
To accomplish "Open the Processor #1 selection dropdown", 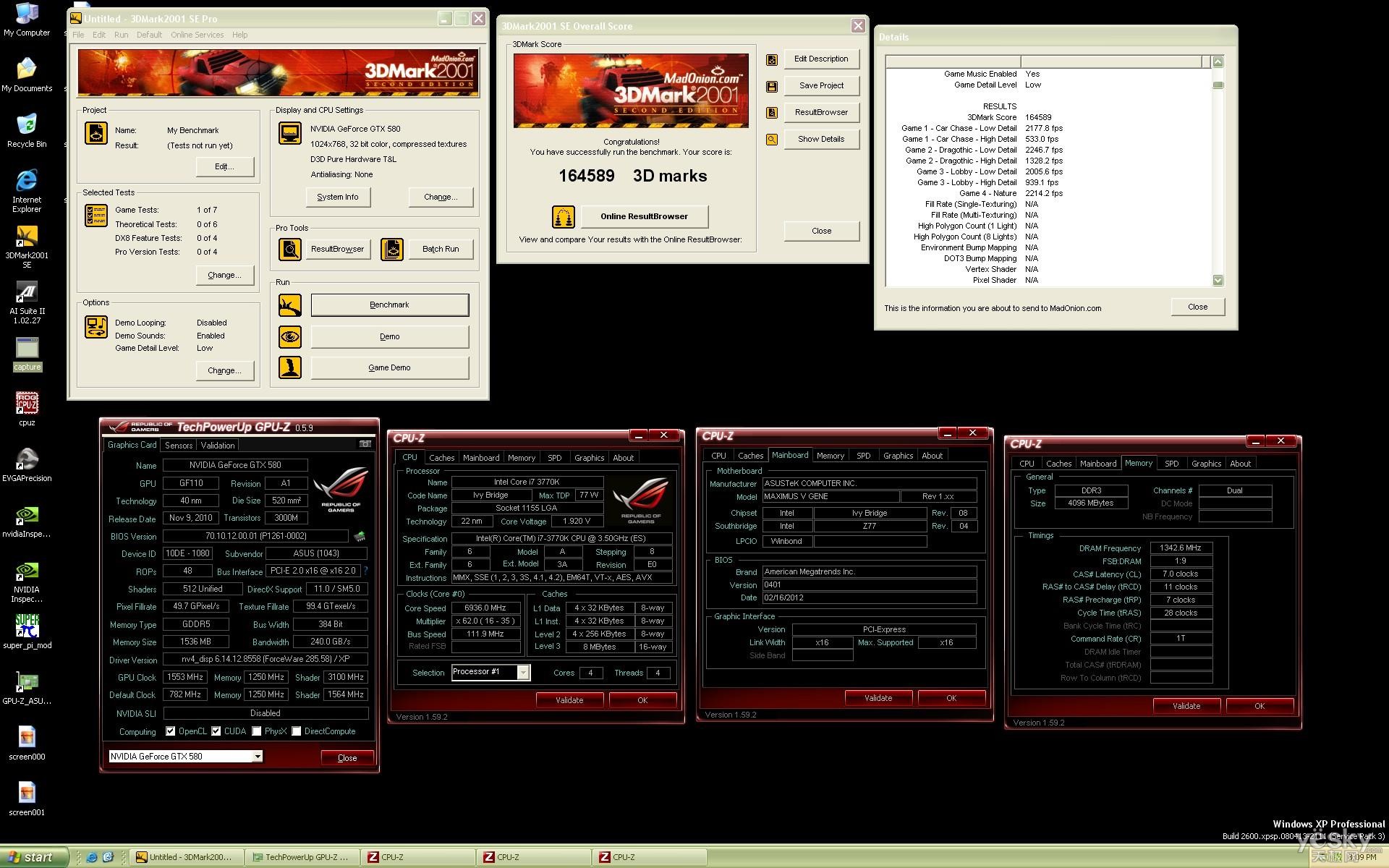I will coord(523,673).
